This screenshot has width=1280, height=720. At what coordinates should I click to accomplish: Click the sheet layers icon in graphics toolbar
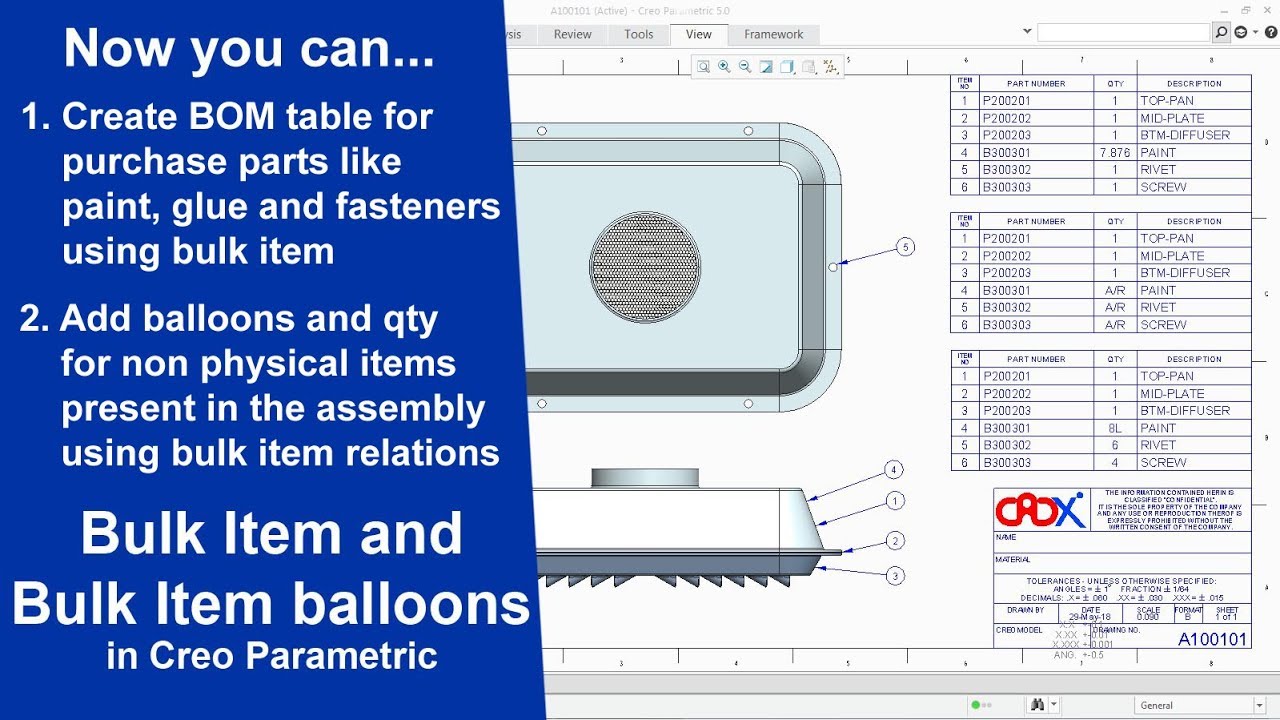pyautogui.click(x=808, y=67)
